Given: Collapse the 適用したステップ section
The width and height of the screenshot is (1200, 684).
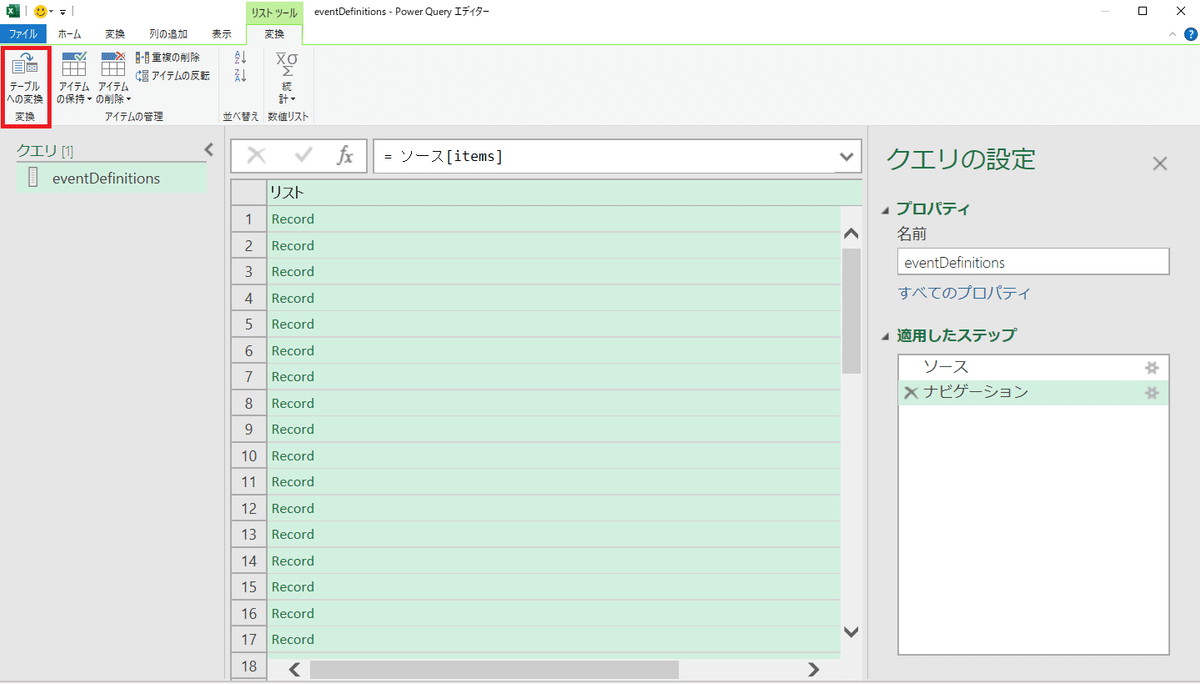Looking at the screenshot, I should pos(886,335).
